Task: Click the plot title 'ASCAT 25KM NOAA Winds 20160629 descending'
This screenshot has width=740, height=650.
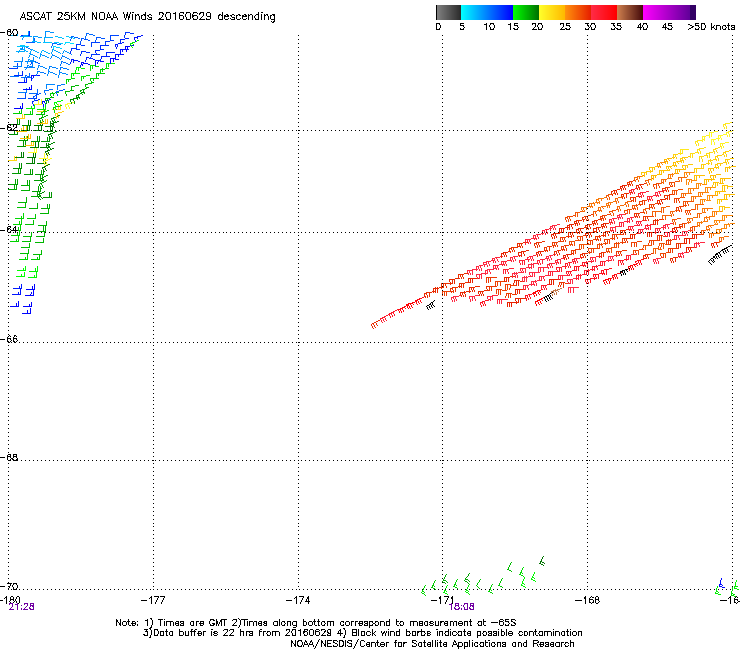Action: [147, 17]
